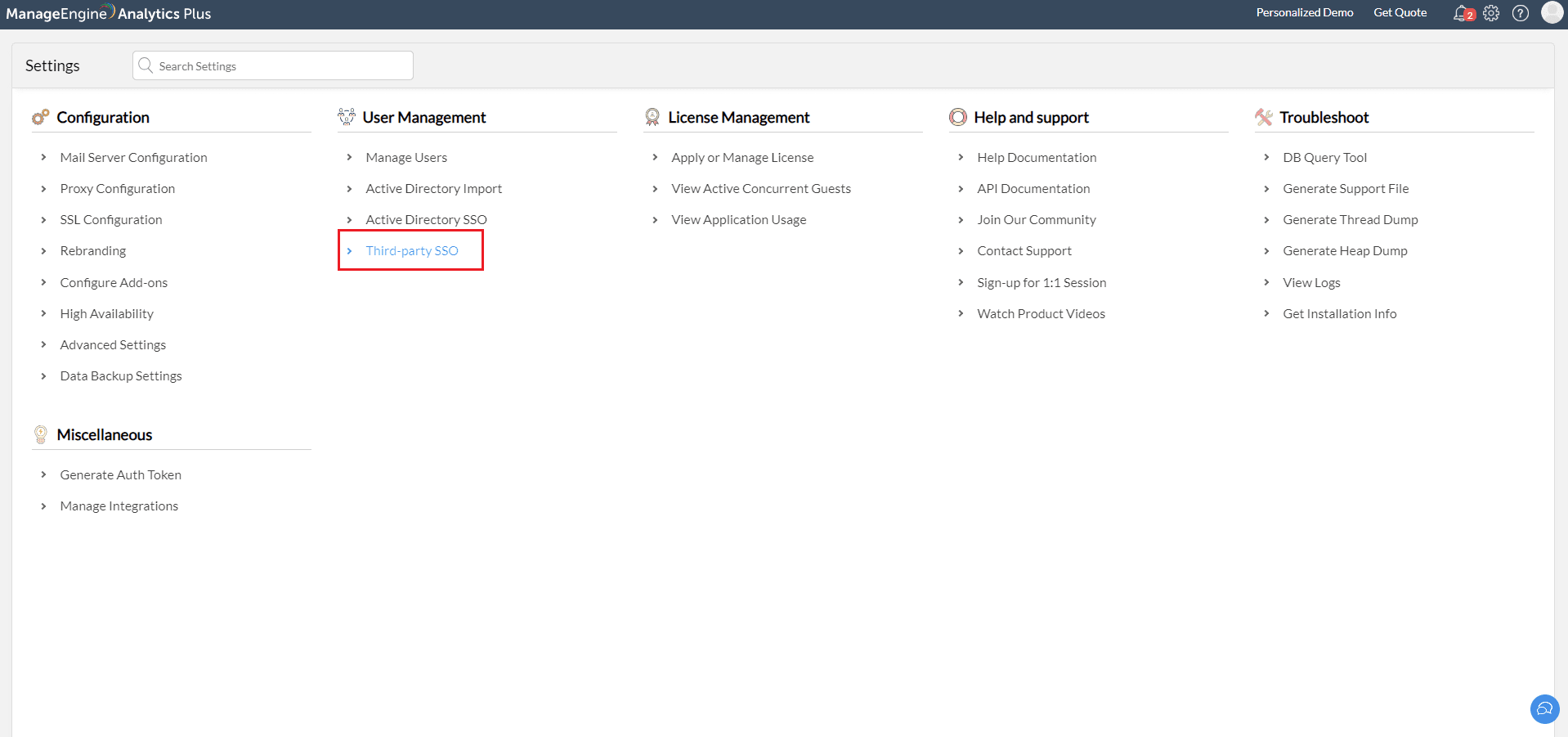
Task: Select Generate Support File
Action: (x=1346, y=188)
